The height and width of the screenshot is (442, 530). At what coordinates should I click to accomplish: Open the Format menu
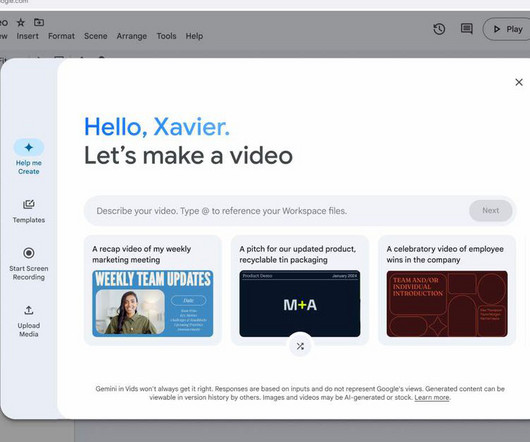click(61, 36)
